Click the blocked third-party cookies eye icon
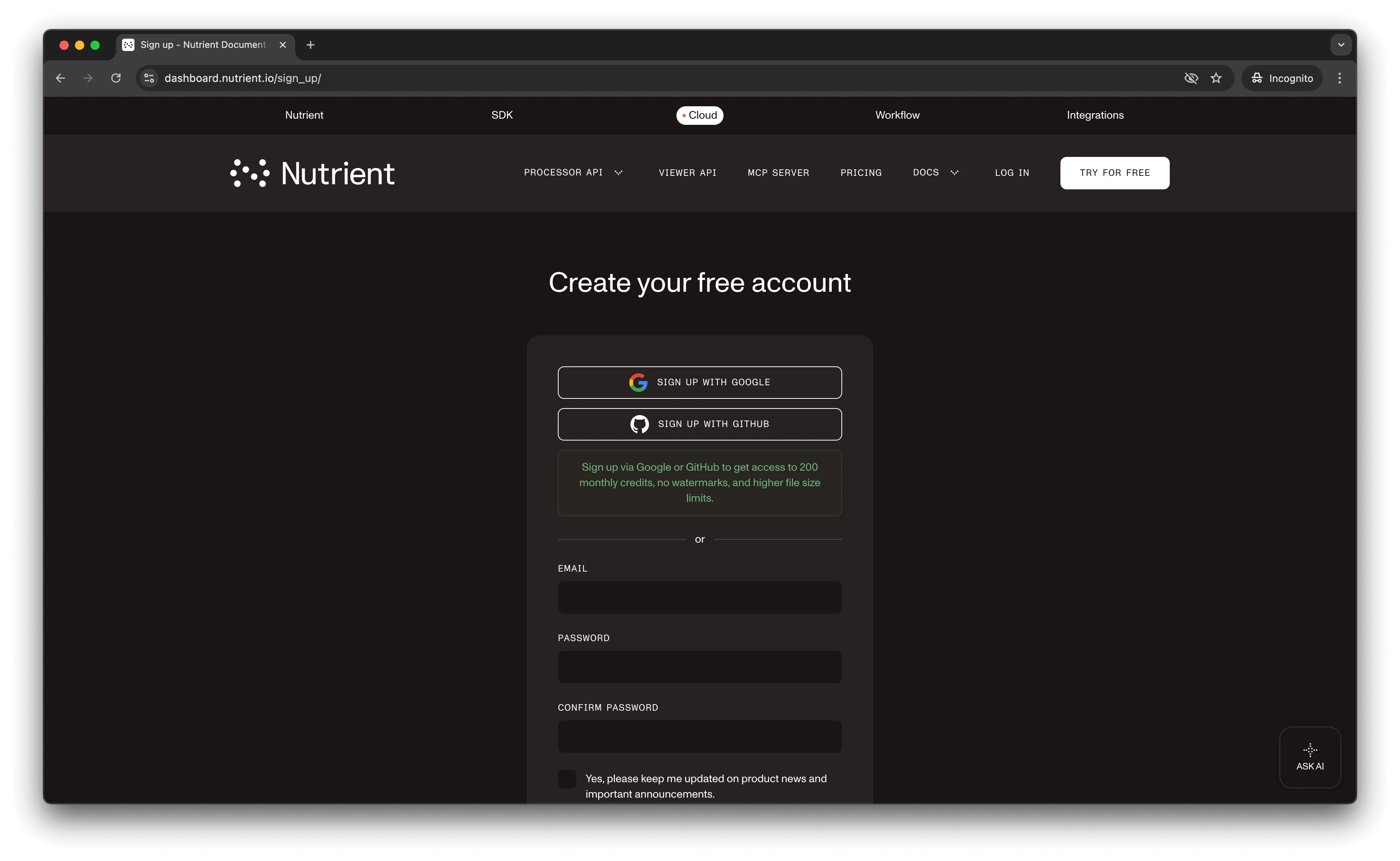The image size is (1400, 861). tap(1190, 78)
